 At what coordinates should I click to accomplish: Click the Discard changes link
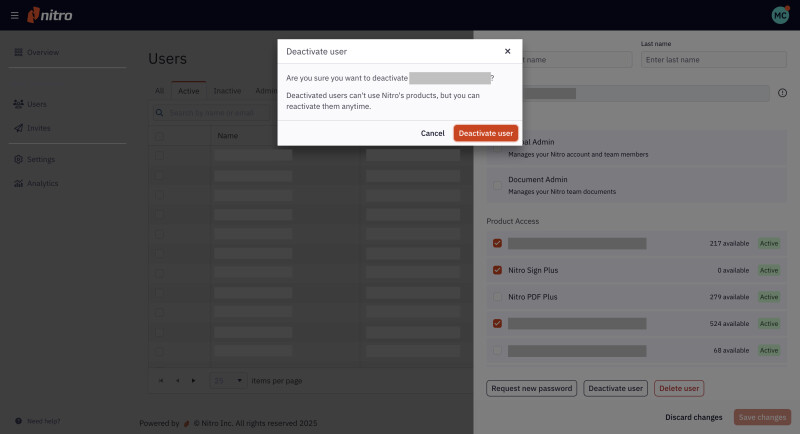pos(693,417)
